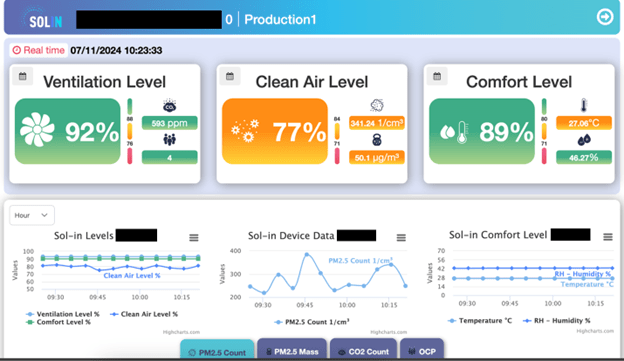
Task: Click the occupancy people icon
Action: pos(170,140)
